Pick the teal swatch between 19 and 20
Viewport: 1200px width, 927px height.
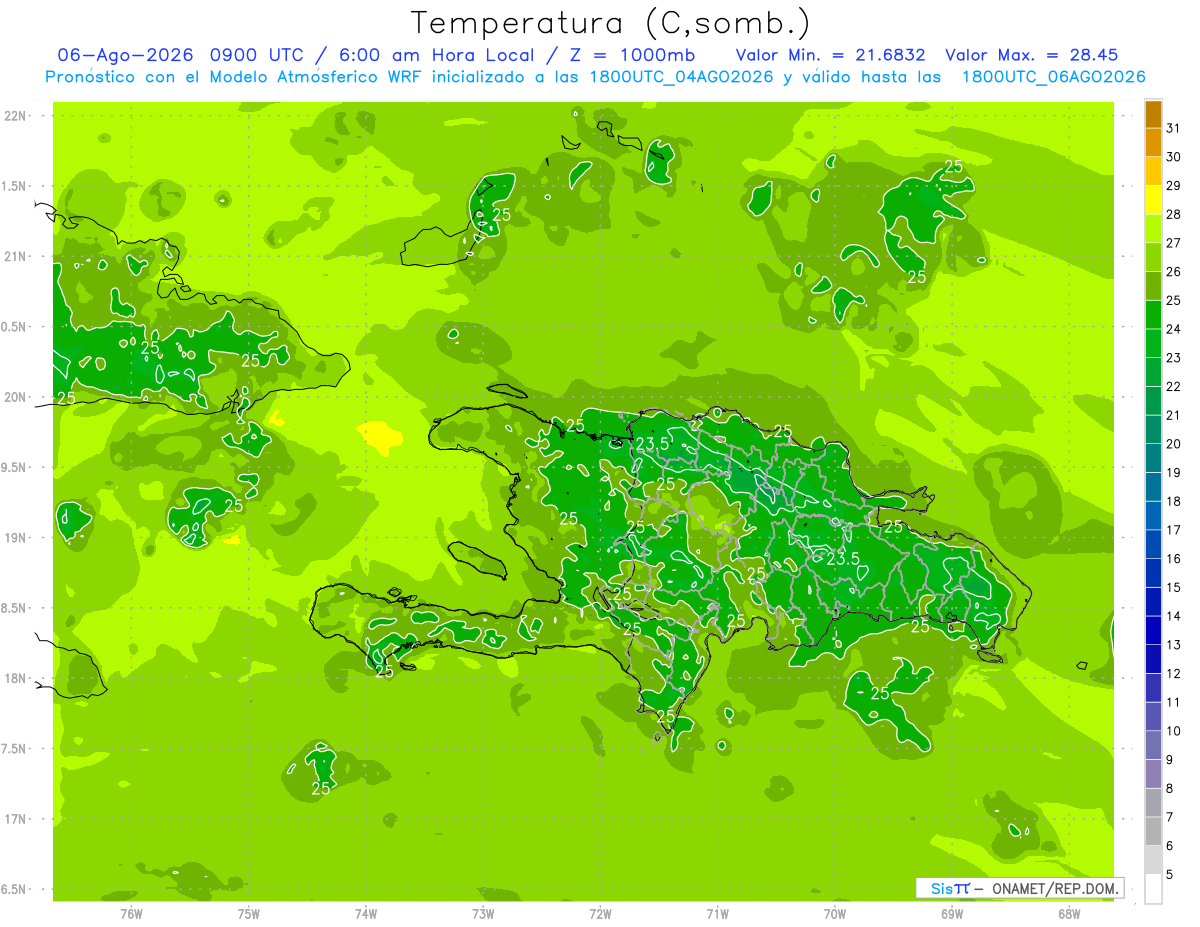pos(1153,458)
